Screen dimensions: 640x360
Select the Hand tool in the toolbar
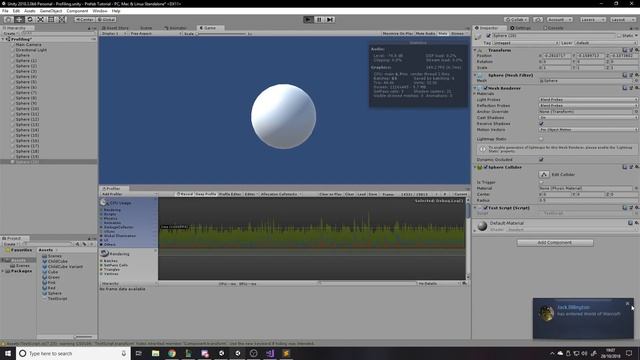8,19
